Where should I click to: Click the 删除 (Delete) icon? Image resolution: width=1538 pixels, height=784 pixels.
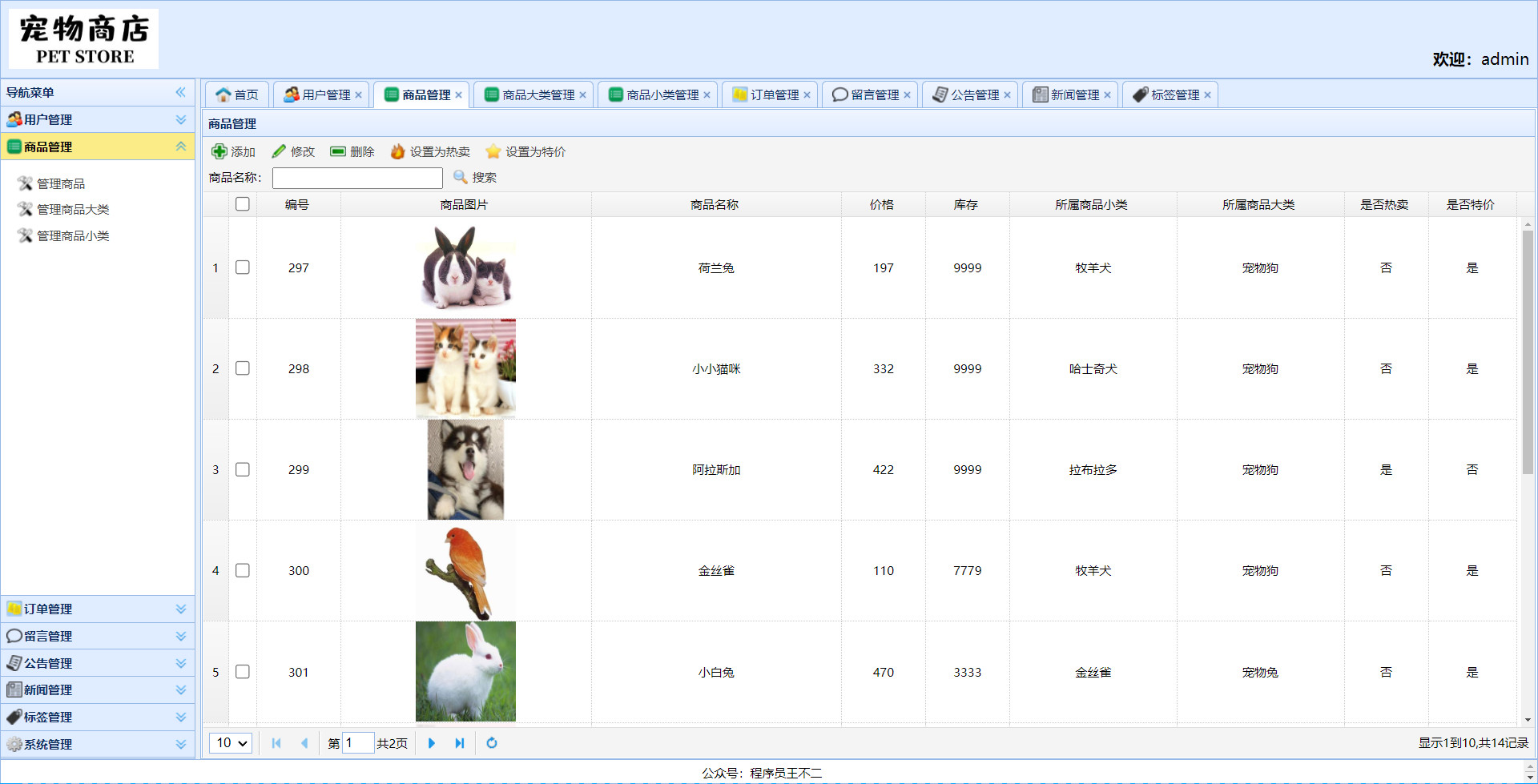(x=338, y=151)
